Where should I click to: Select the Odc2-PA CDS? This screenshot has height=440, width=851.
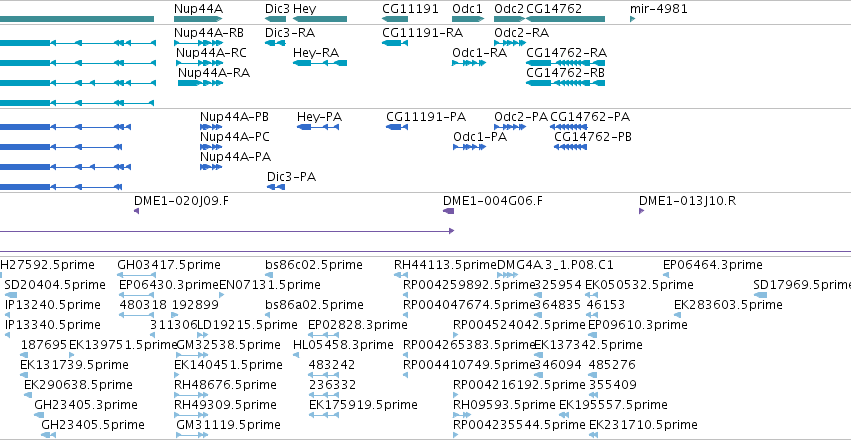coord(510,127)
